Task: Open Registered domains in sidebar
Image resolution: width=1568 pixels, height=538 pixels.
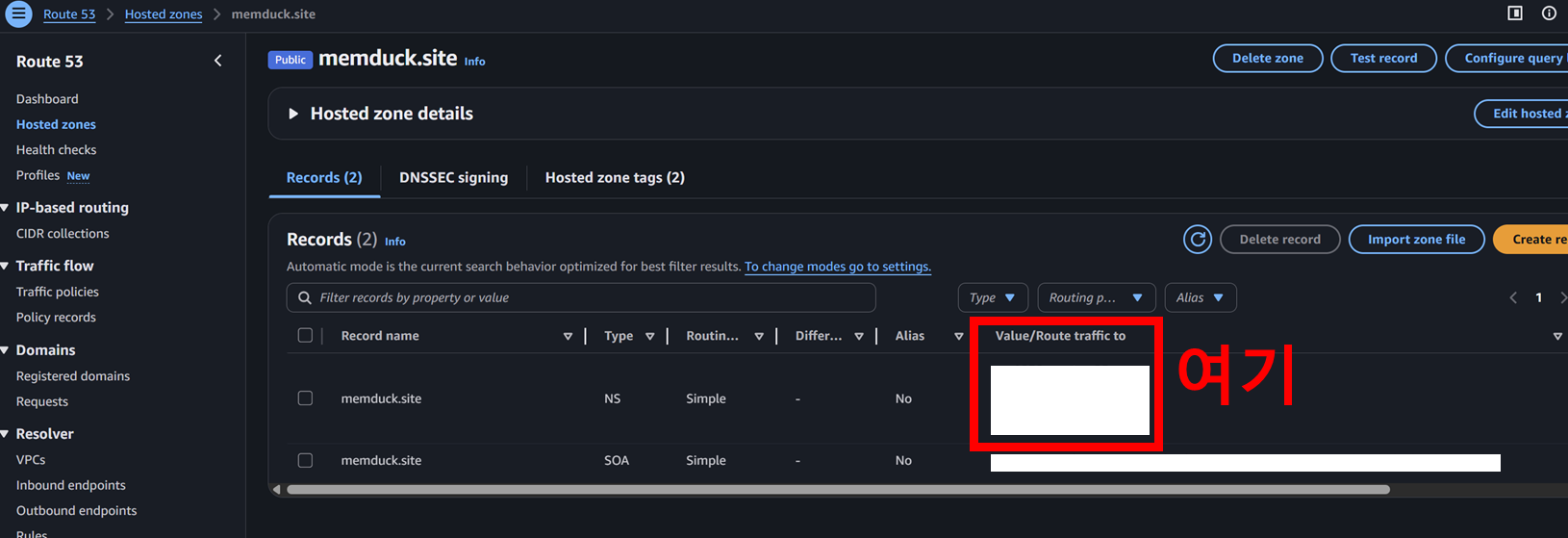Action: click(x=73, y=376)
